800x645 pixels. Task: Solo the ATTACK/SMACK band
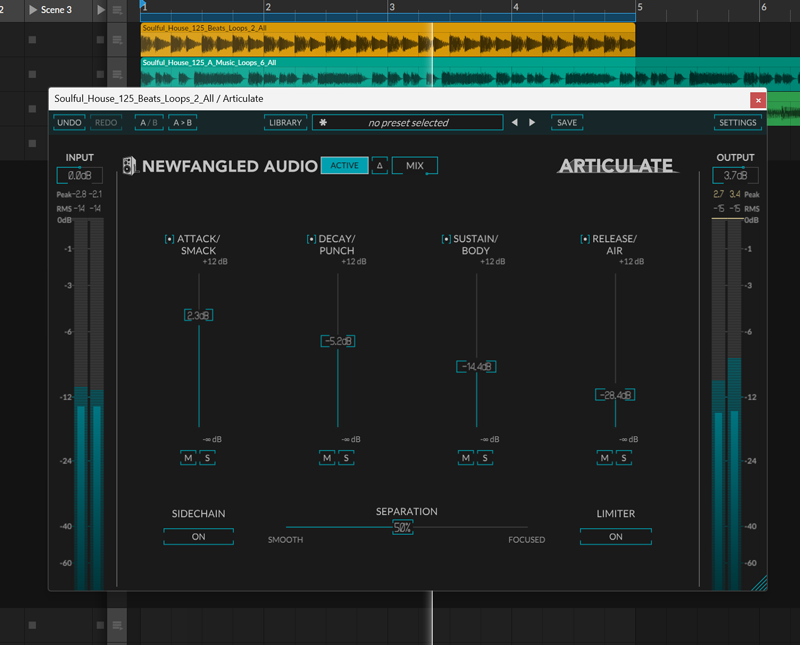click(x=207, y=458)
